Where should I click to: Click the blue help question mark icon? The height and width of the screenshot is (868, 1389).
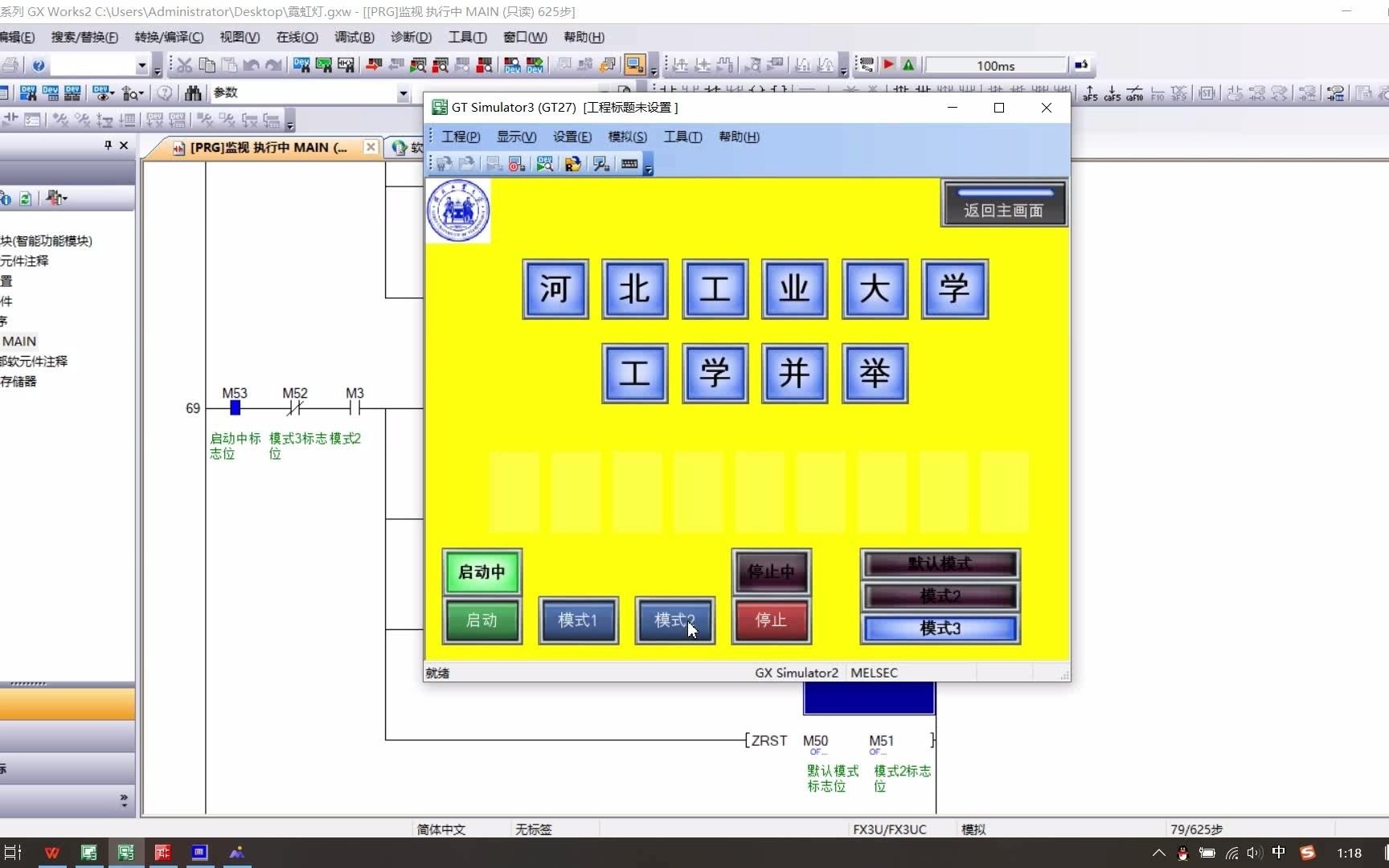coord(38,65)
